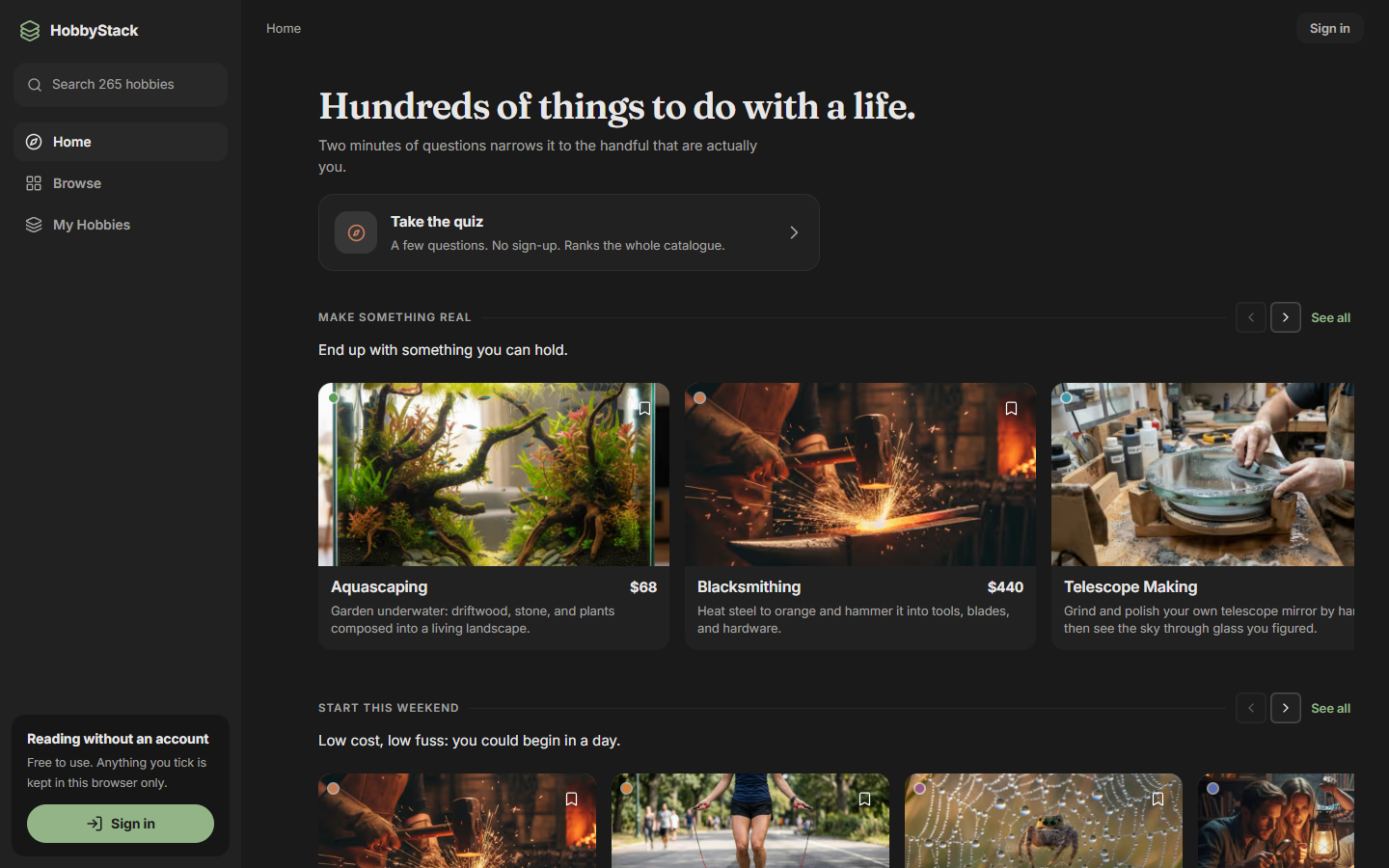Open the Telescope Making mirror-grinding photo

coord(1203,475)
